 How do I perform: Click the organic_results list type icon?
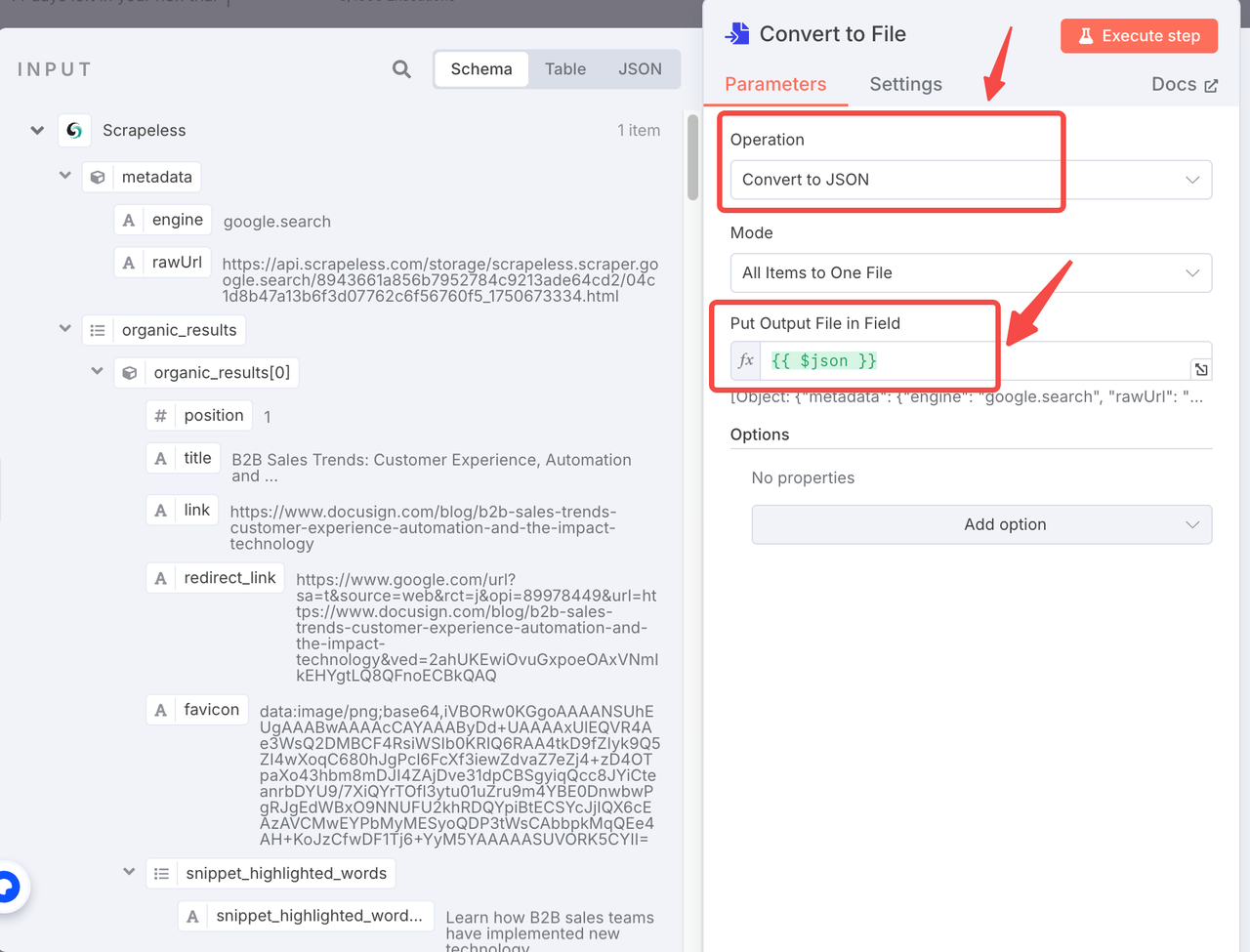98,331
